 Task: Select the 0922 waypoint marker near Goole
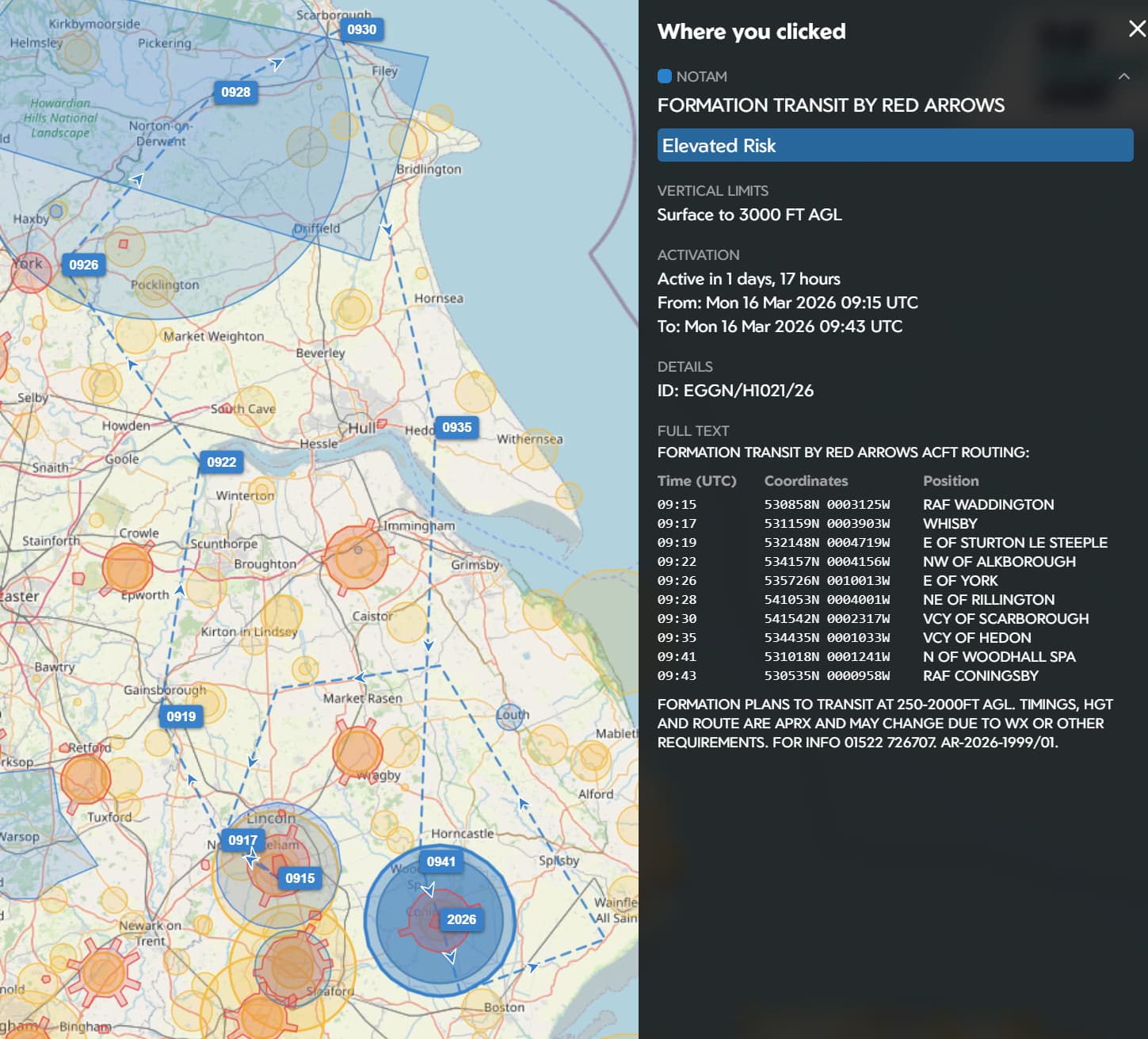point(221,463)
